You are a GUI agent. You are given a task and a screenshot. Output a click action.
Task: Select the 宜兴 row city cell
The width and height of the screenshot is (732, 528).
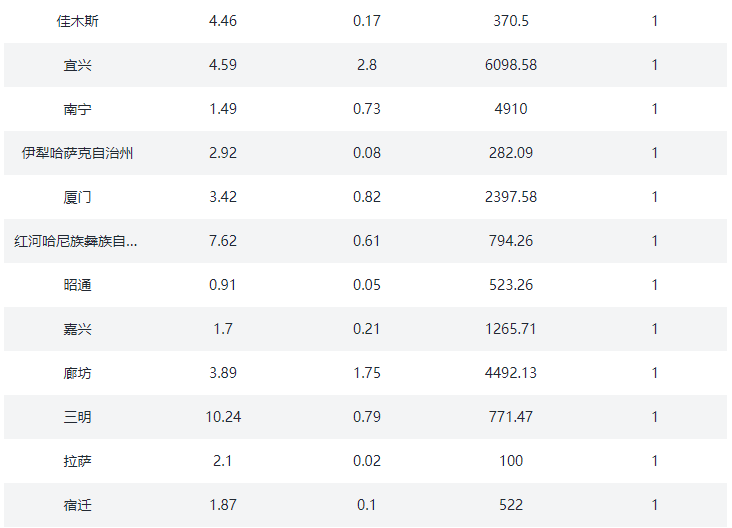(x=77, y=65)
